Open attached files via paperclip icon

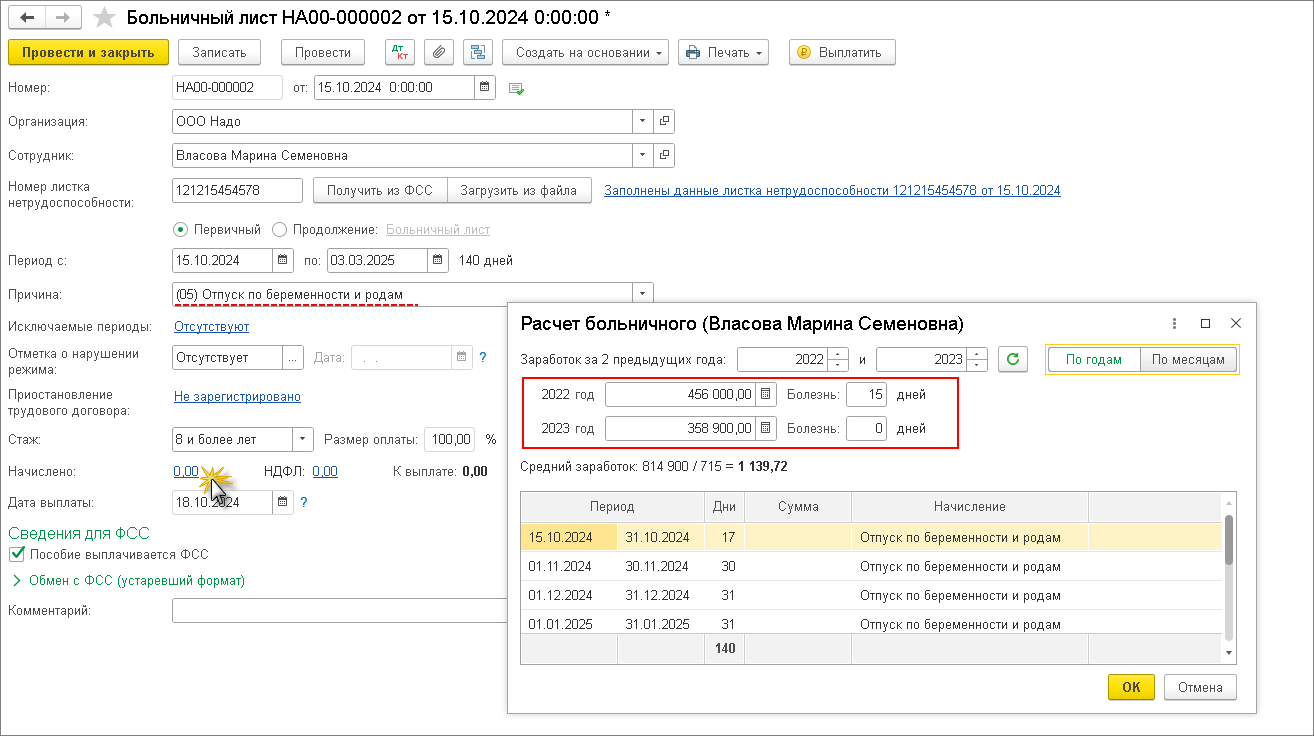pyautogui.click(x=438, y=52)
